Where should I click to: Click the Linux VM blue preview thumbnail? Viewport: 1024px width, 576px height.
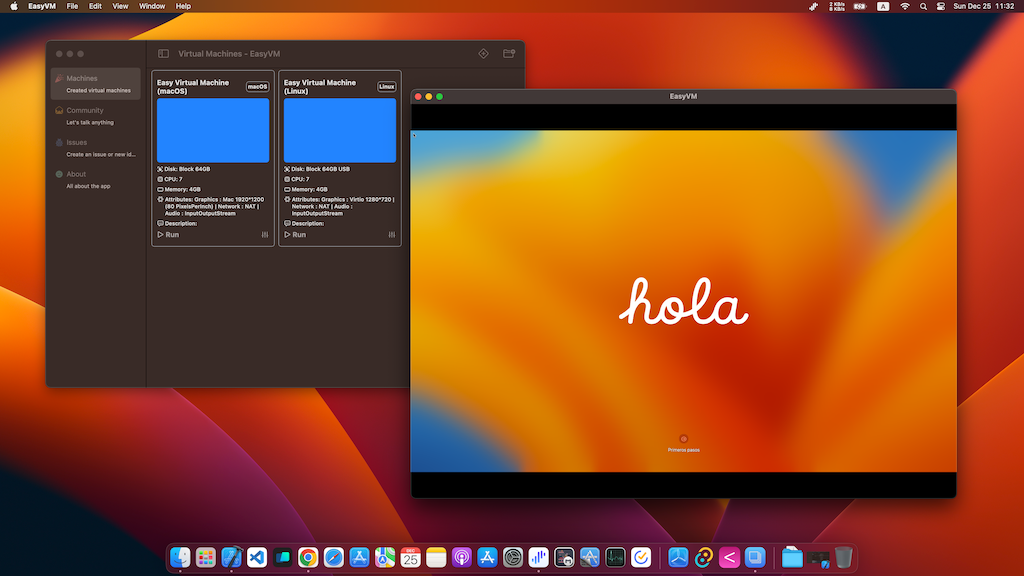pos(340,130)
